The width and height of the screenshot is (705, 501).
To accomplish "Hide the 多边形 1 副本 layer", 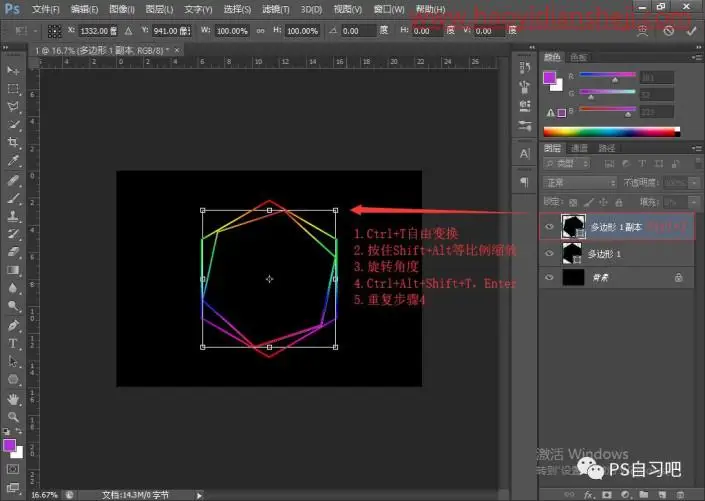I will click(x=549, y=227).
